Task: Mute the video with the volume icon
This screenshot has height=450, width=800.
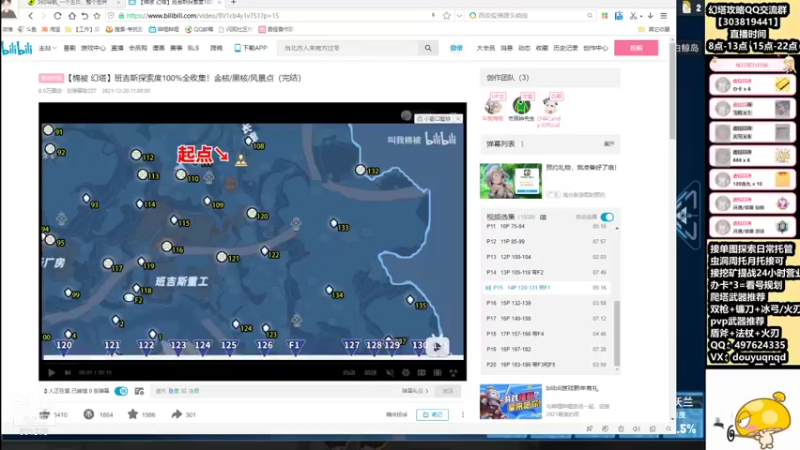Action: pos(390,372)
